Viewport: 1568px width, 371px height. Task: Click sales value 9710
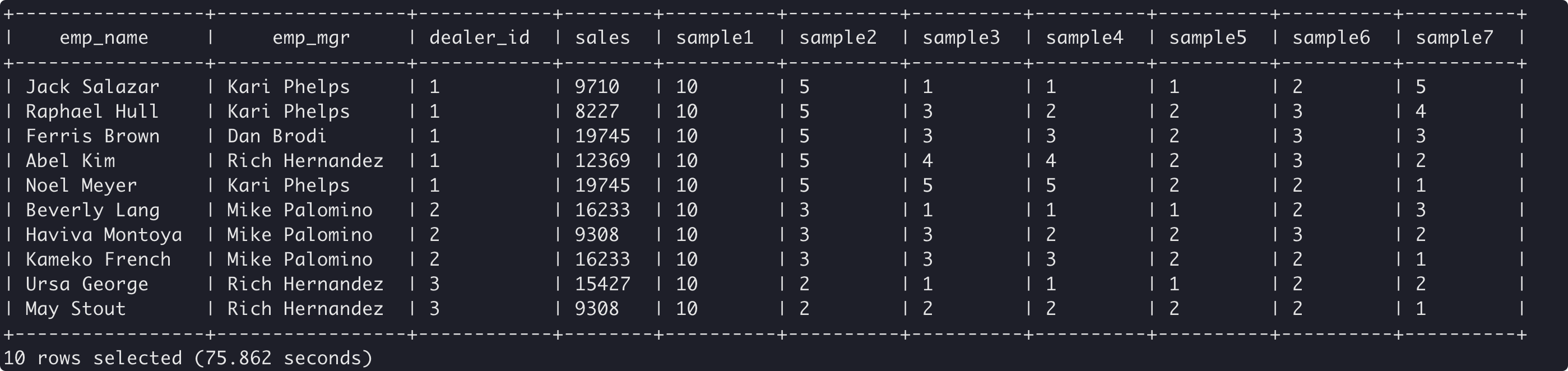point(596,86)
